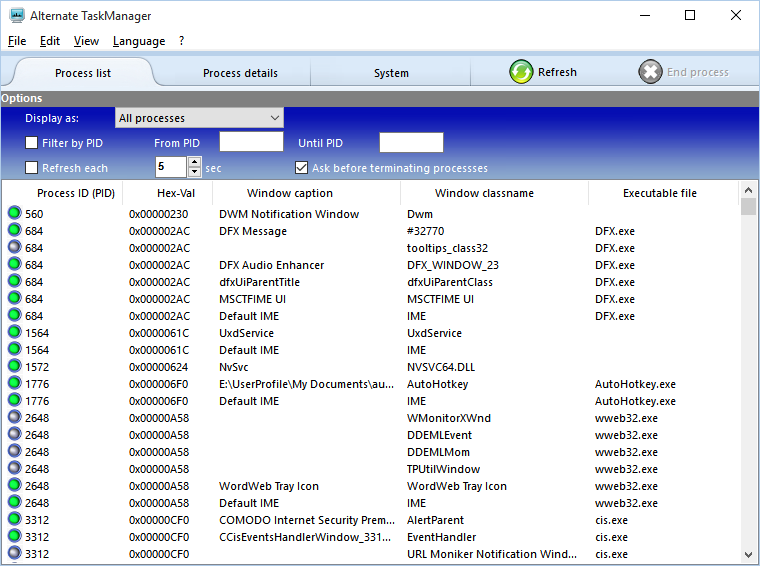Click the refresh interval seconds field

coord(172,167)
